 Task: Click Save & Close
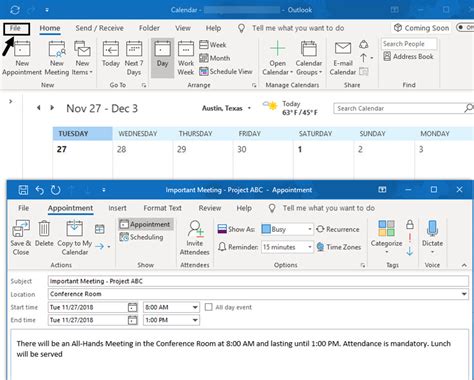pyautogui.click(x=21, y=238)
